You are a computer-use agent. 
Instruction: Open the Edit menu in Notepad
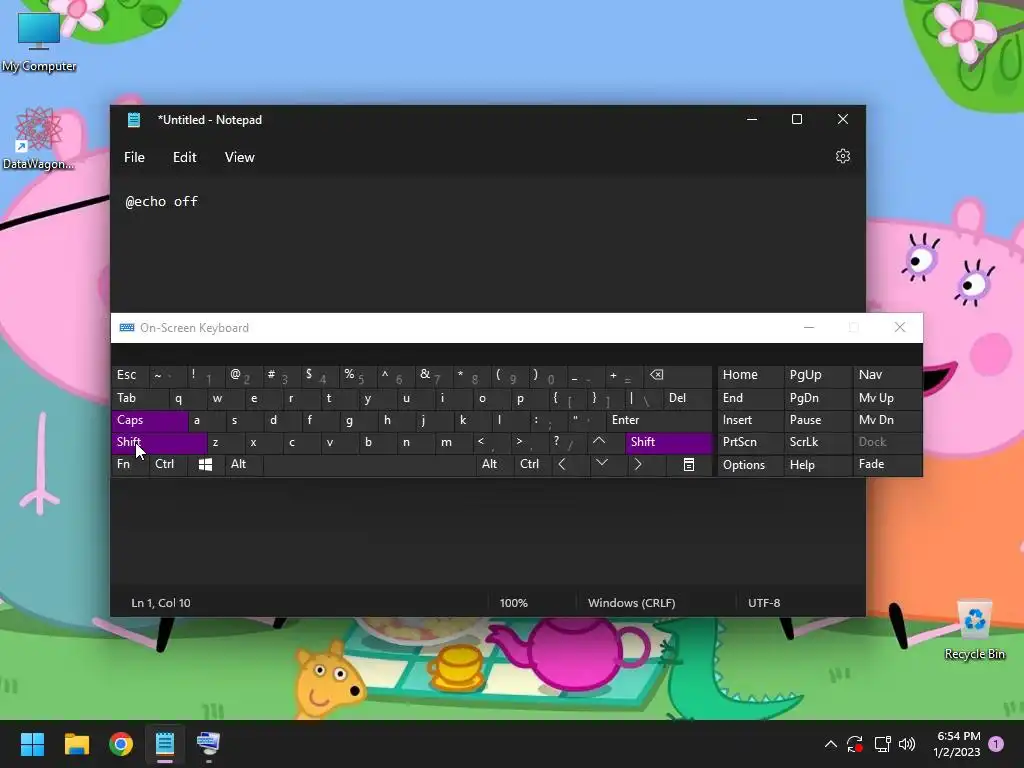(185, 157)
